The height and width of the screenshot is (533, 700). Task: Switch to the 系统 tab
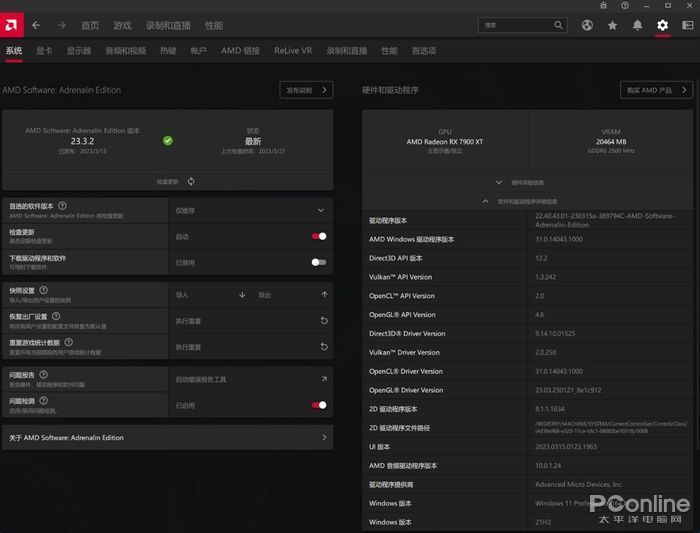coord(14,50)
